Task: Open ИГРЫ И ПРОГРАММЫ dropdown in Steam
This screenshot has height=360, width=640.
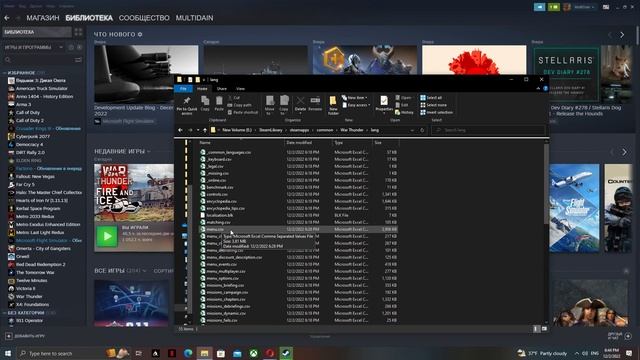Action: click(x=61, y=47)
